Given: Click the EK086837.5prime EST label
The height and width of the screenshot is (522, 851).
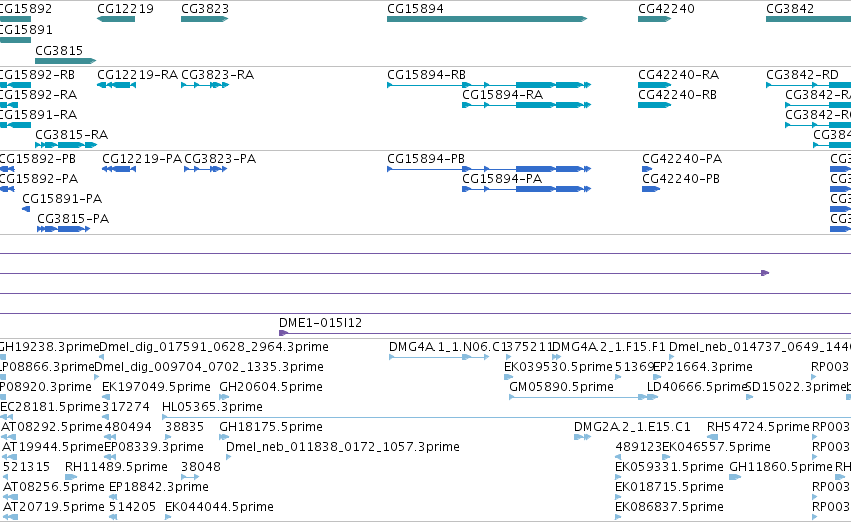Looking at the screenshot, I should coord(669,507).
